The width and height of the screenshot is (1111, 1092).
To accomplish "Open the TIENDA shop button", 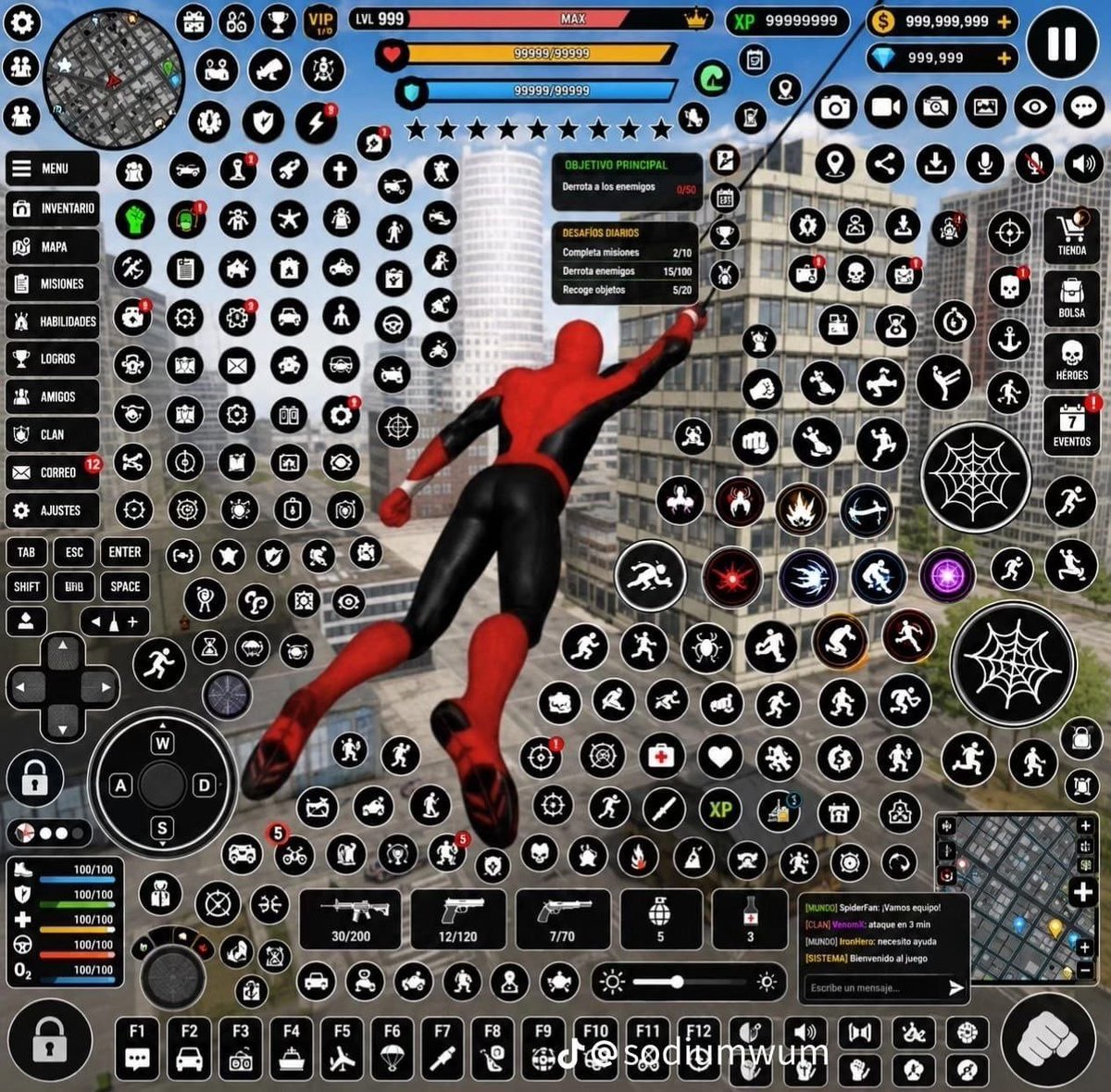I will (x=1071, y=234).
